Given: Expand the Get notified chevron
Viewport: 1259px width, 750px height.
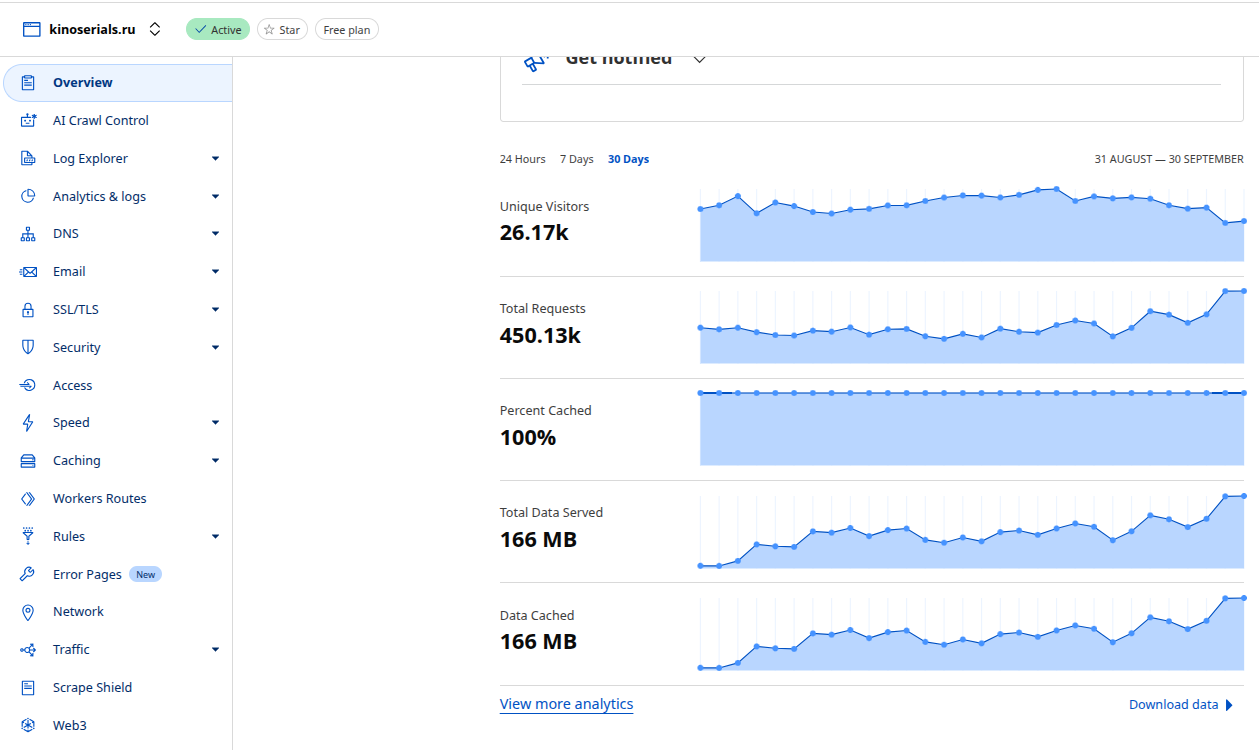Looking at the screenshot, I should [x=699, y=59].
